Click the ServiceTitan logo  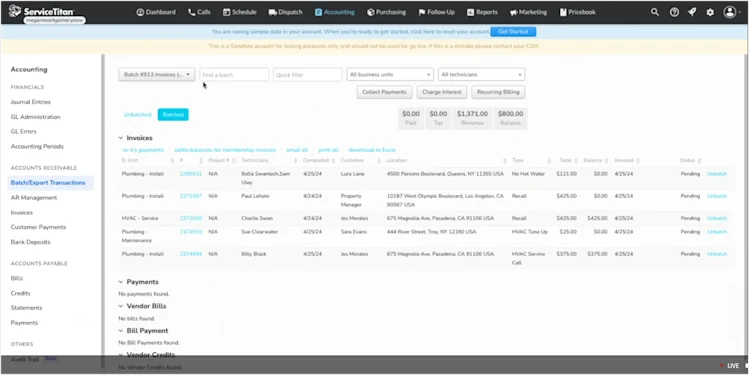[x=42, y=11]
